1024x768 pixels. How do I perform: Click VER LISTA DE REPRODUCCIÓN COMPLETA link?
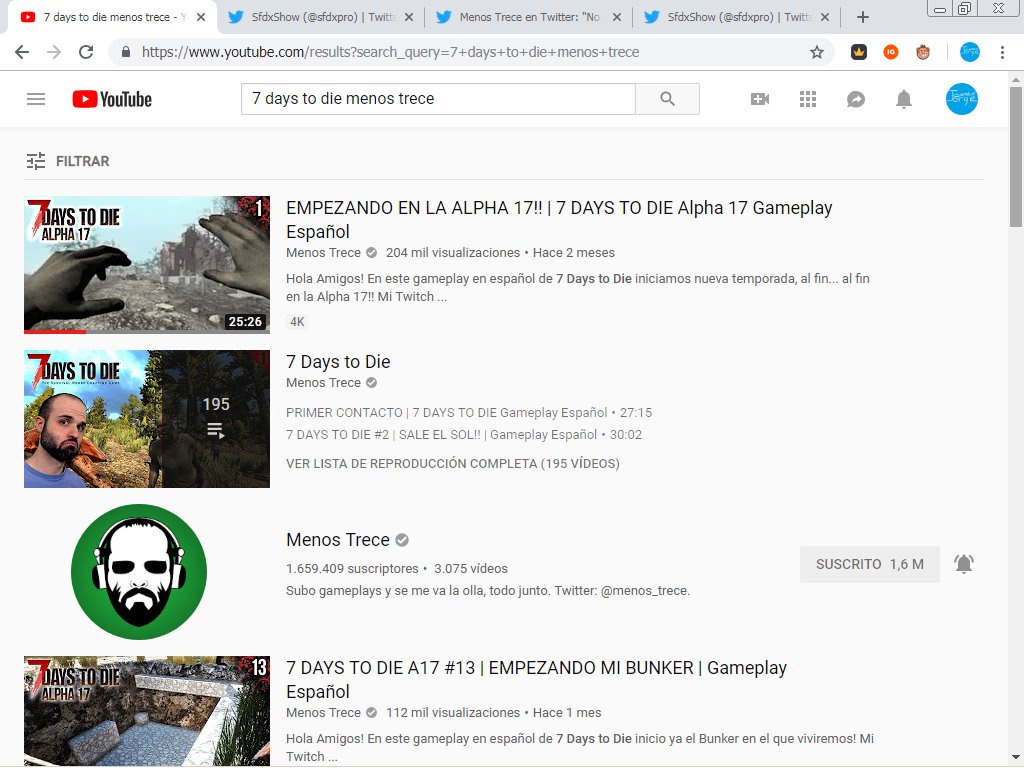pos(453,464)
